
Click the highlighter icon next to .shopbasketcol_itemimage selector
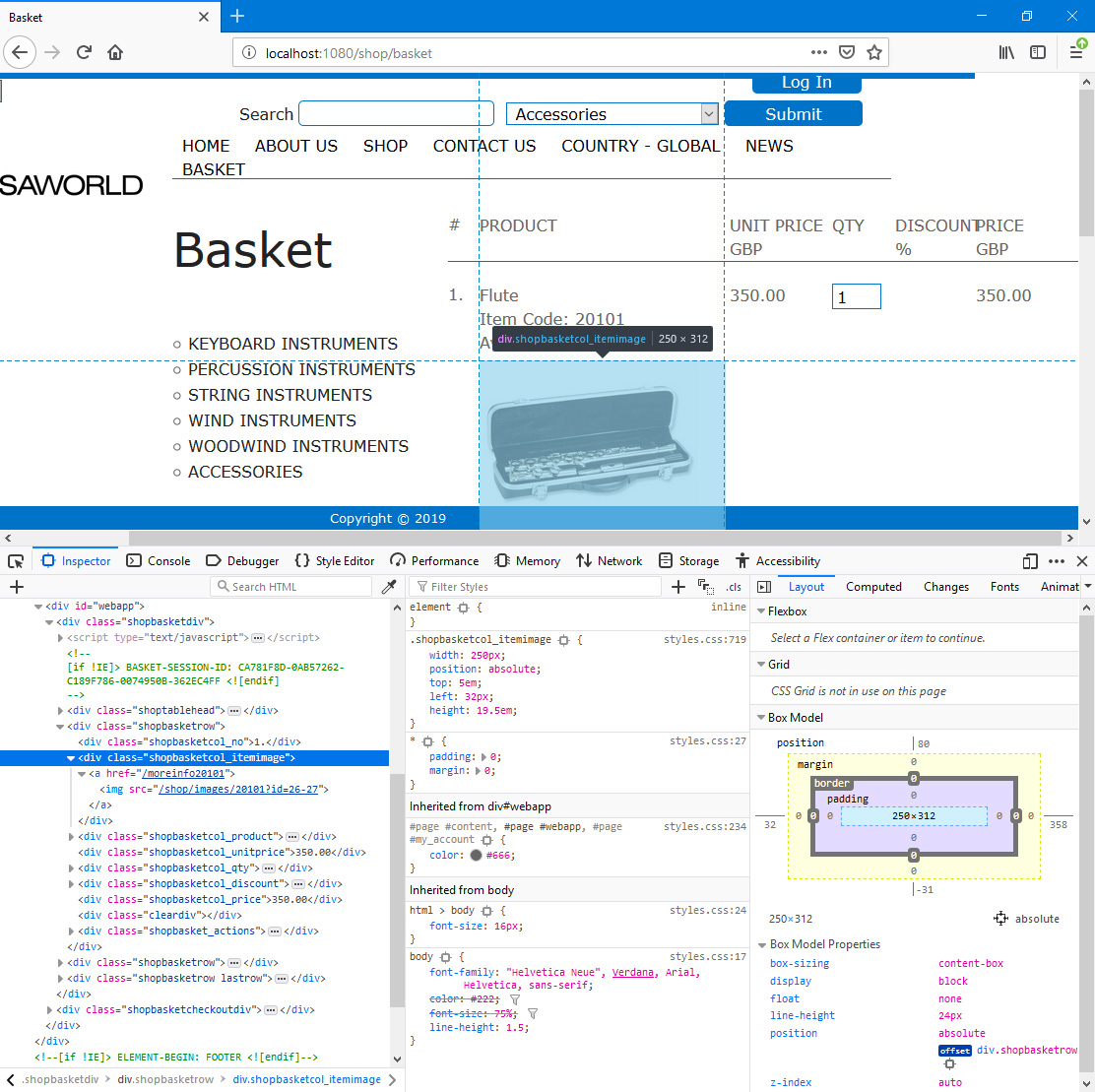(563, 640)
